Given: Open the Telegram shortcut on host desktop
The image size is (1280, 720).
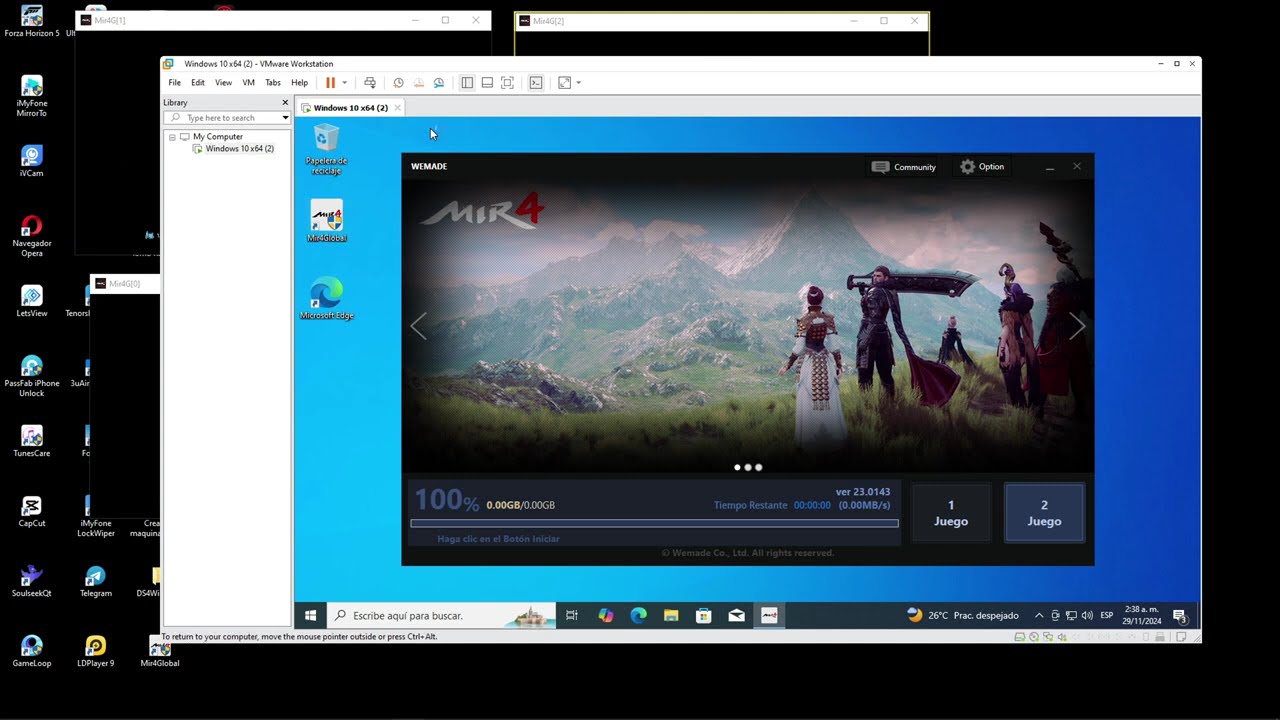Looking at the screenshot, I should pos(96,581).
